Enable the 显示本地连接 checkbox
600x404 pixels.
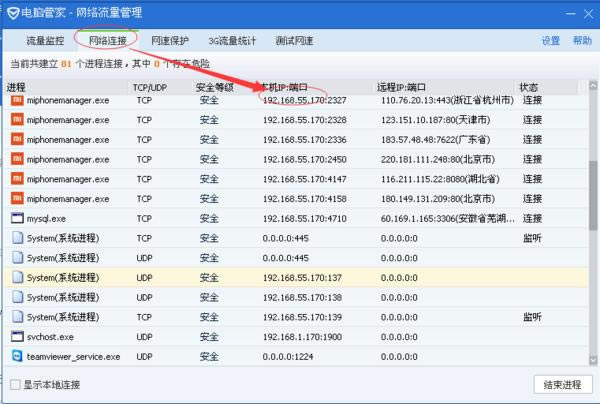tap(15, 385)
